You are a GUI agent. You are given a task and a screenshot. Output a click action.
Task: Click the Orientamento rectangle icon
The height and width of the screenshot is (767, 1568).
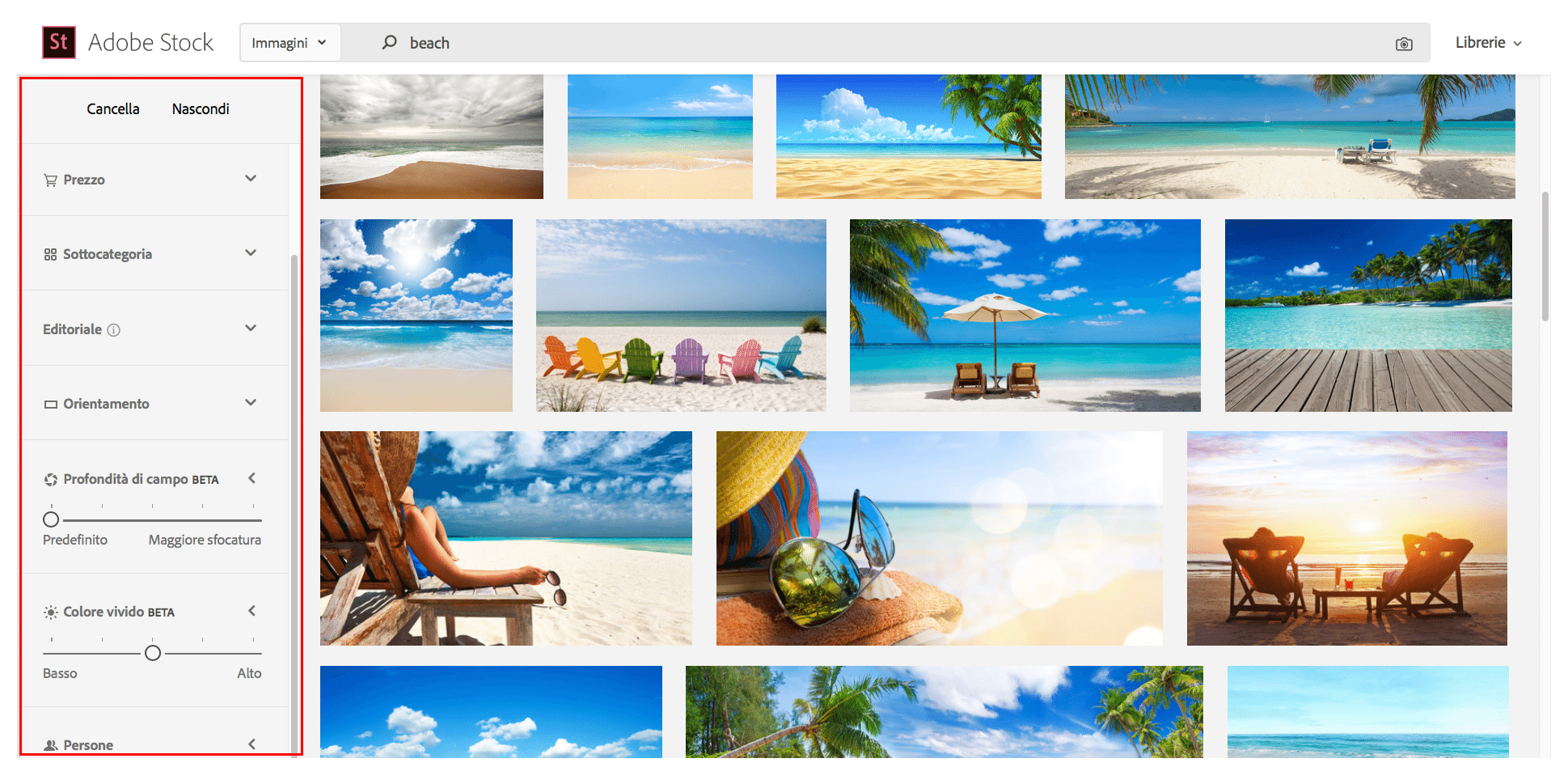(x=50, y=405)
